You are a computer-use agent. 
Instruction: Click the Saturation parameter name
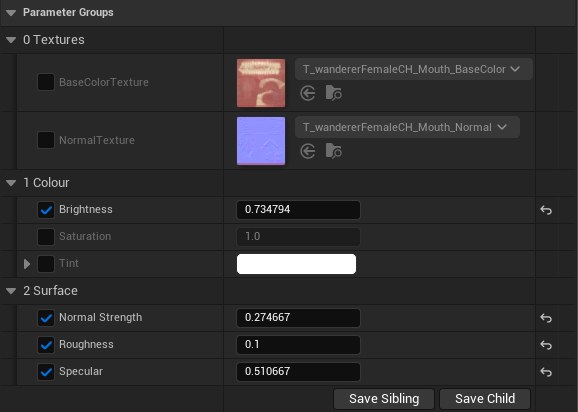click(85, 236)
